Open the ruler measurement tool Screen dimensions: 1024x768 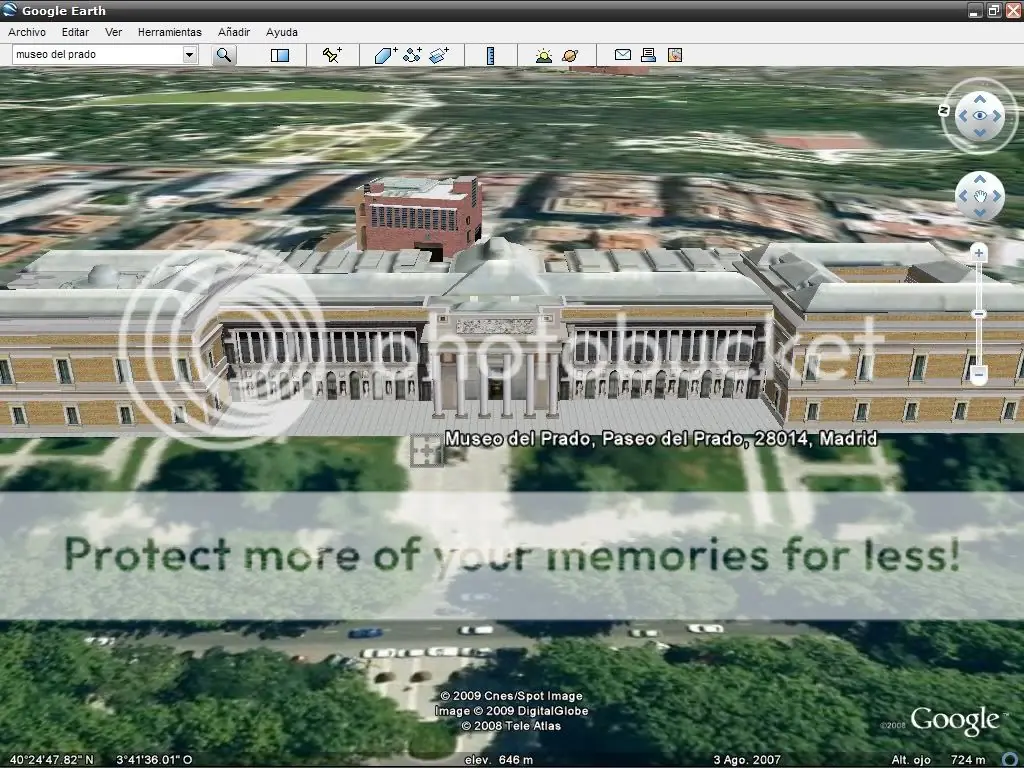pyautogui.click(x=490, y=56)
